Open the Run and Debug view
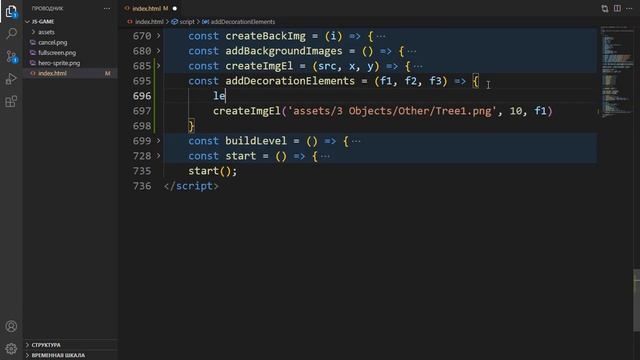This screenshot has height=360, width=640. coord(11,78)
